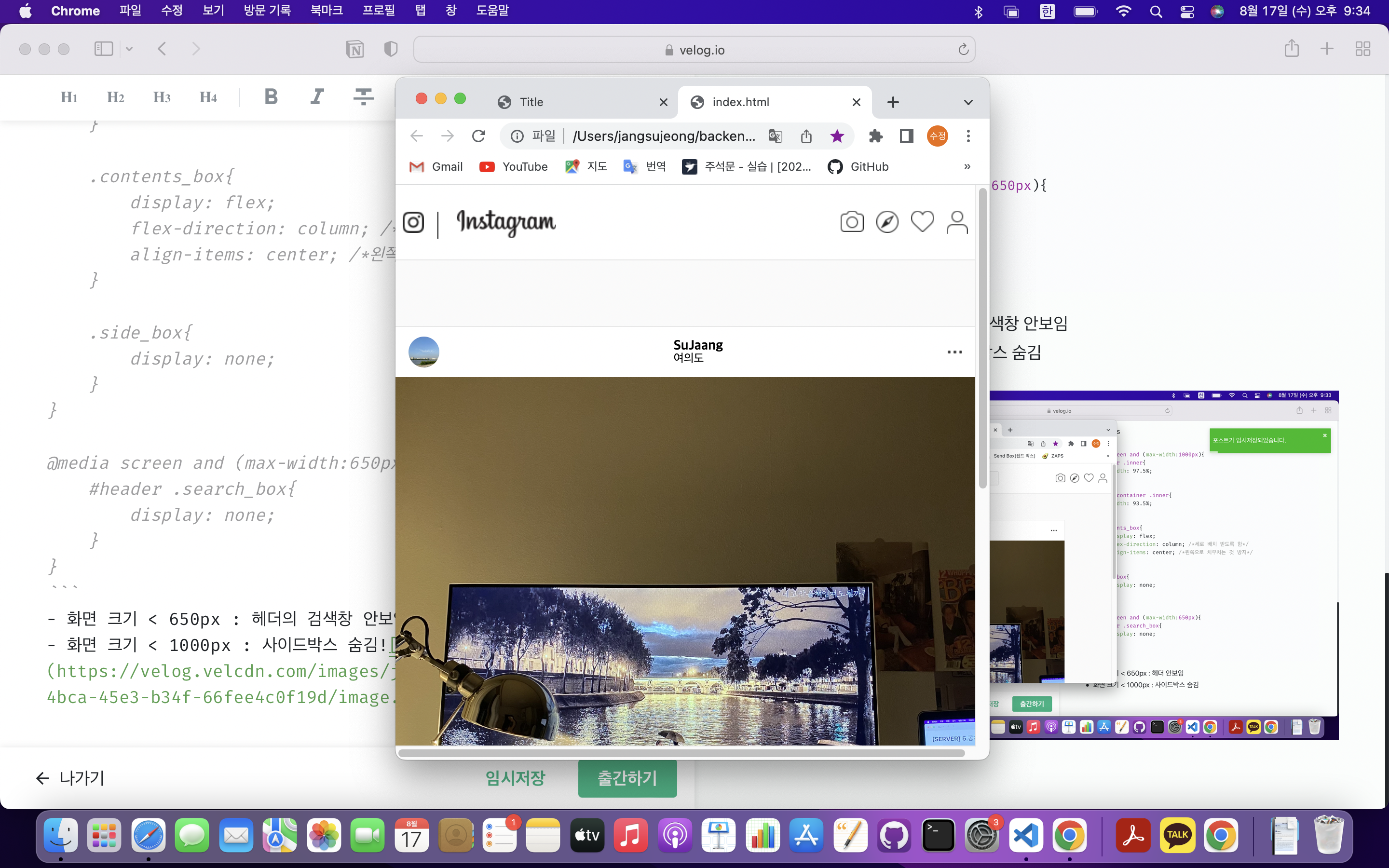
Task: Open a new Chrome tab
Action: (893, 102)
